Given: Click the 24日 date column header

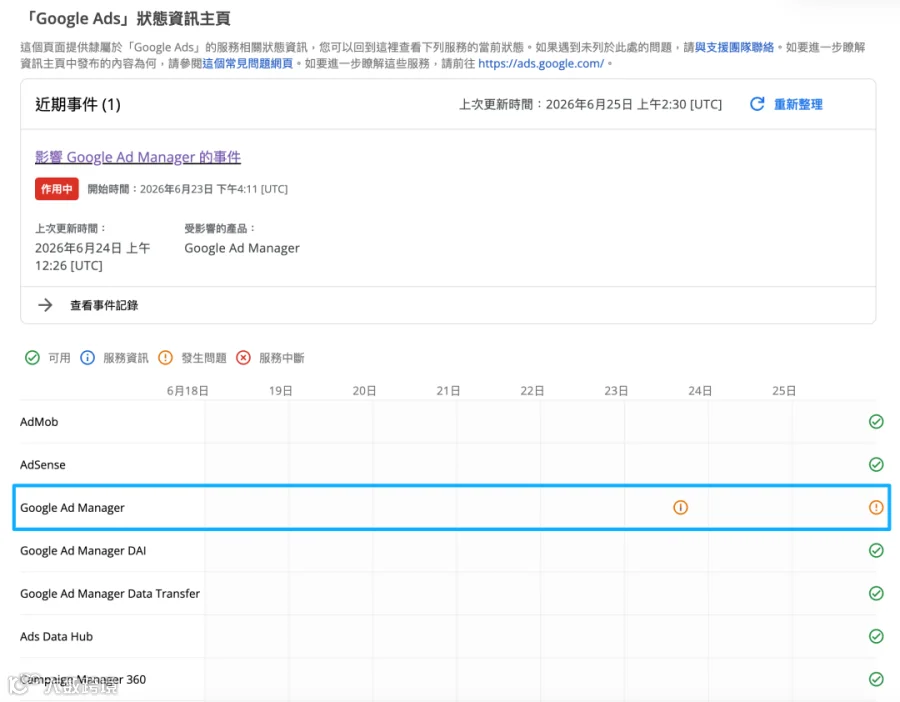Looking at the screenshot, I should 700,391.
